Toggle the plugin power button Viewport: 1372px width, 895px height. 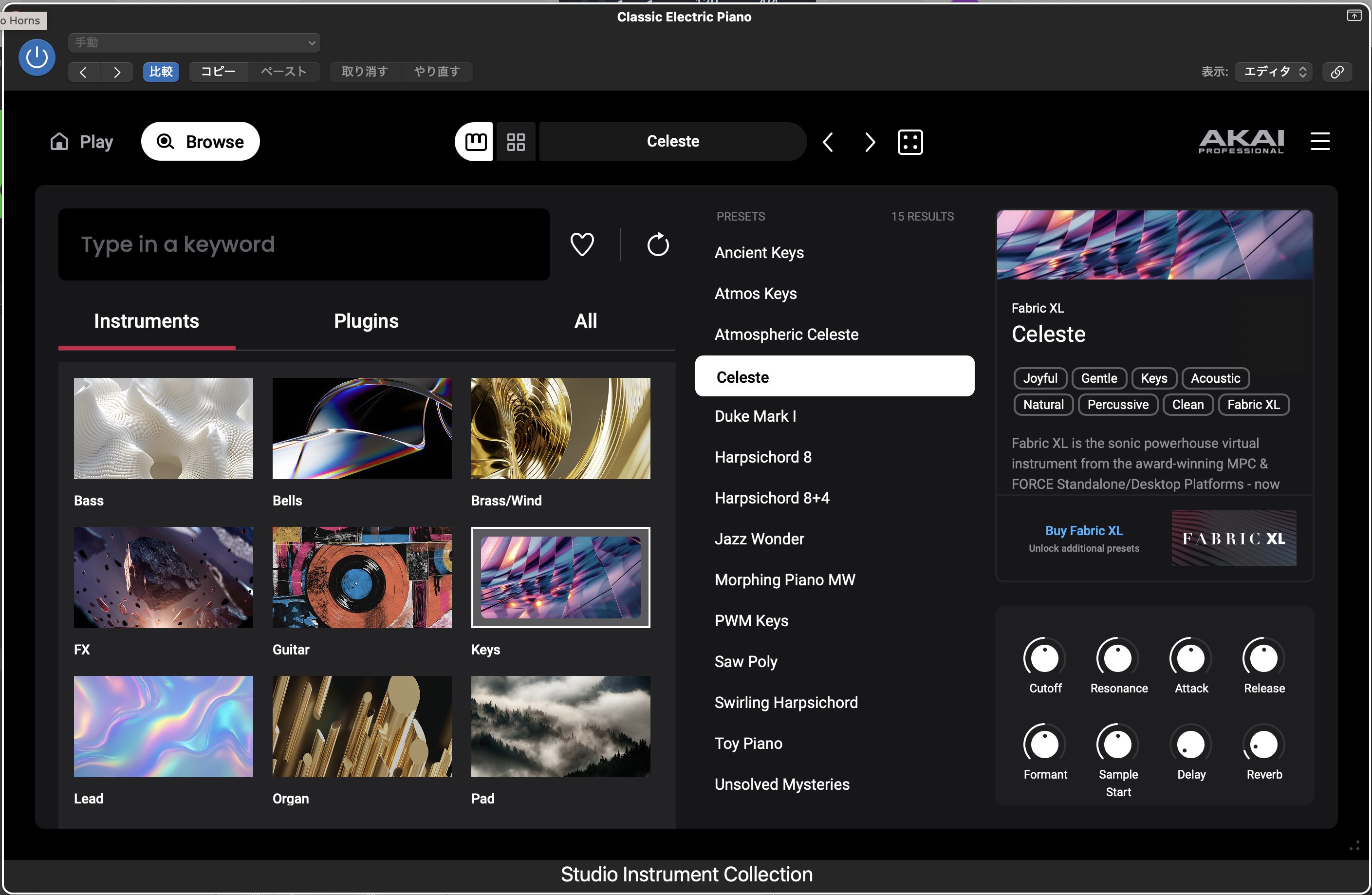[x=37, y=57]
